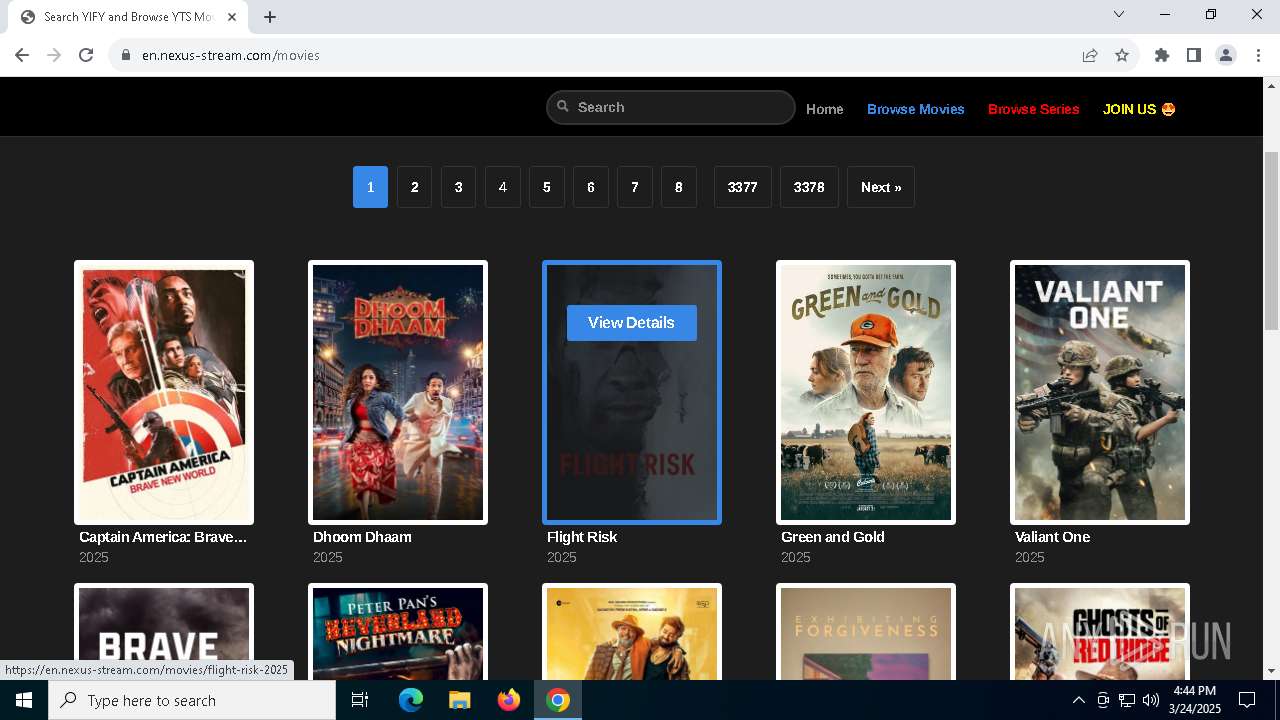This screenshot has width=1280, height=720.
Task: Click the Next » pagination button
Action: click(x=881, y=187)
